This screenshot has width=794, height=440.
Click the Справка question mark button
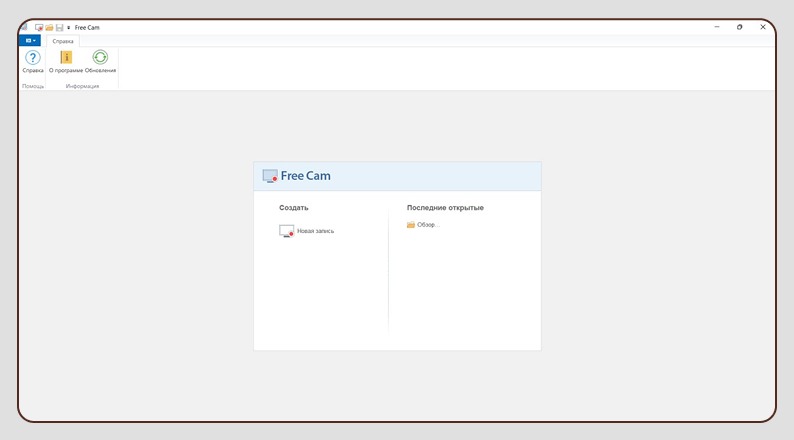[33, 62]
